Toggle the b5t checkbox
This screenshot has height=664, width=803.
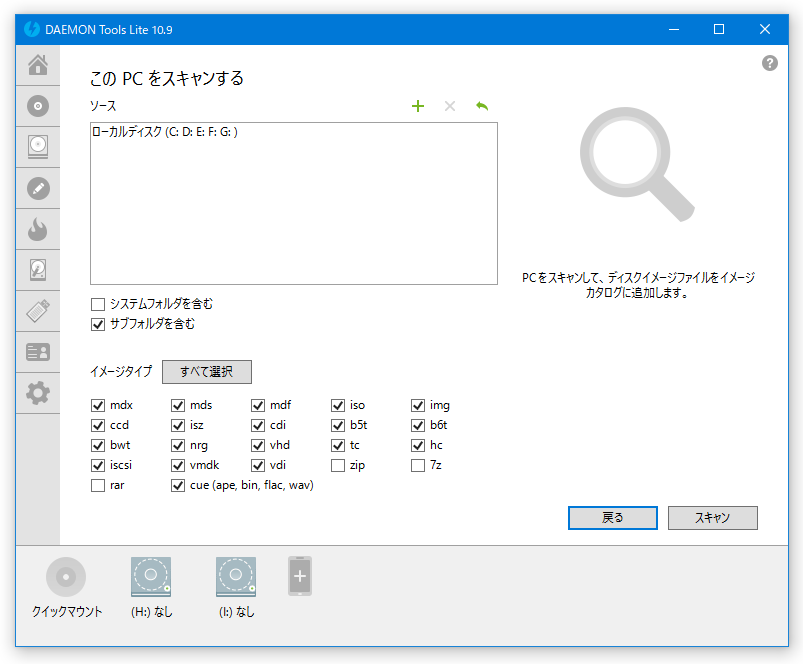tap(338, 425)
